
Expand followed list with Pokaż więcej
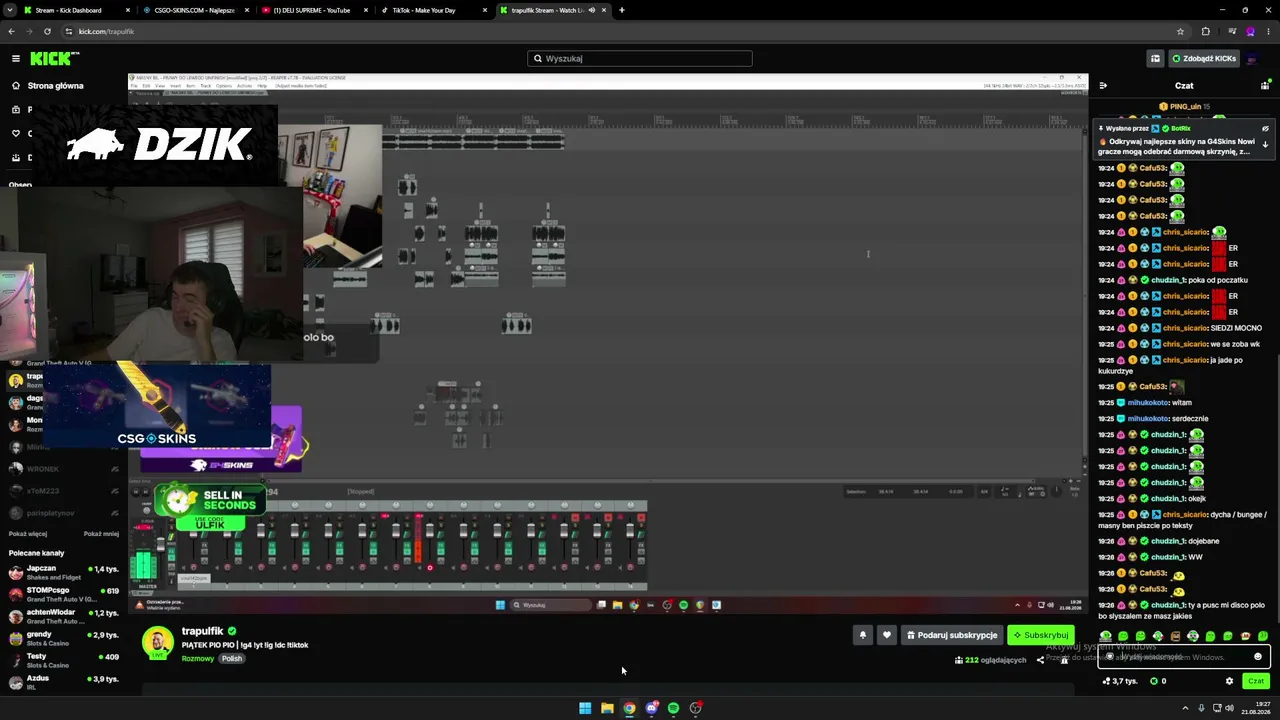click(x=28, y=534)
